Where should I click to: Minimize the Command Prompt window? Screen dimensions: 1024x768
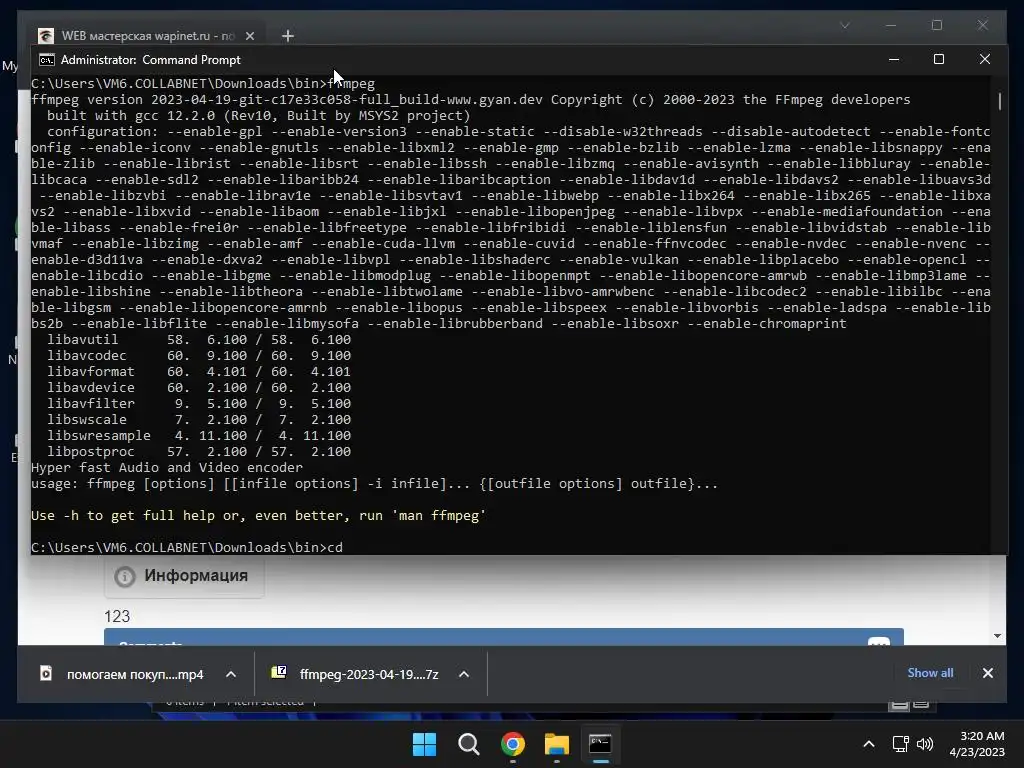click(894, 59)
